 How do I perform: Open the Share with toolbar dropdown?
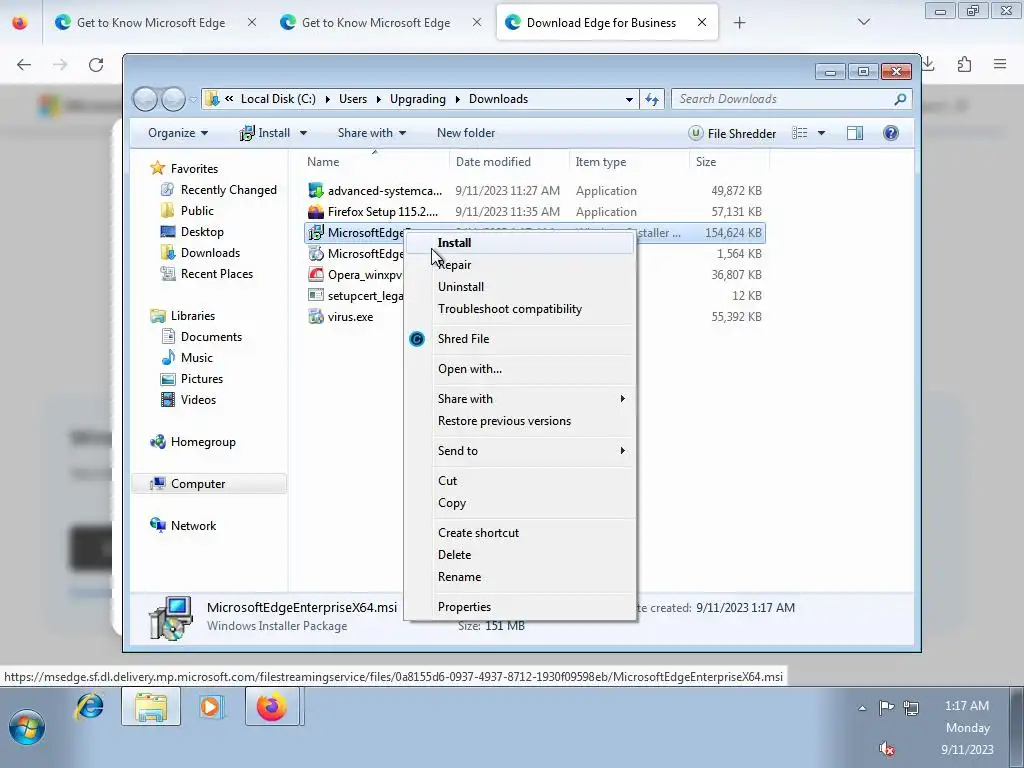pos(372,133)
